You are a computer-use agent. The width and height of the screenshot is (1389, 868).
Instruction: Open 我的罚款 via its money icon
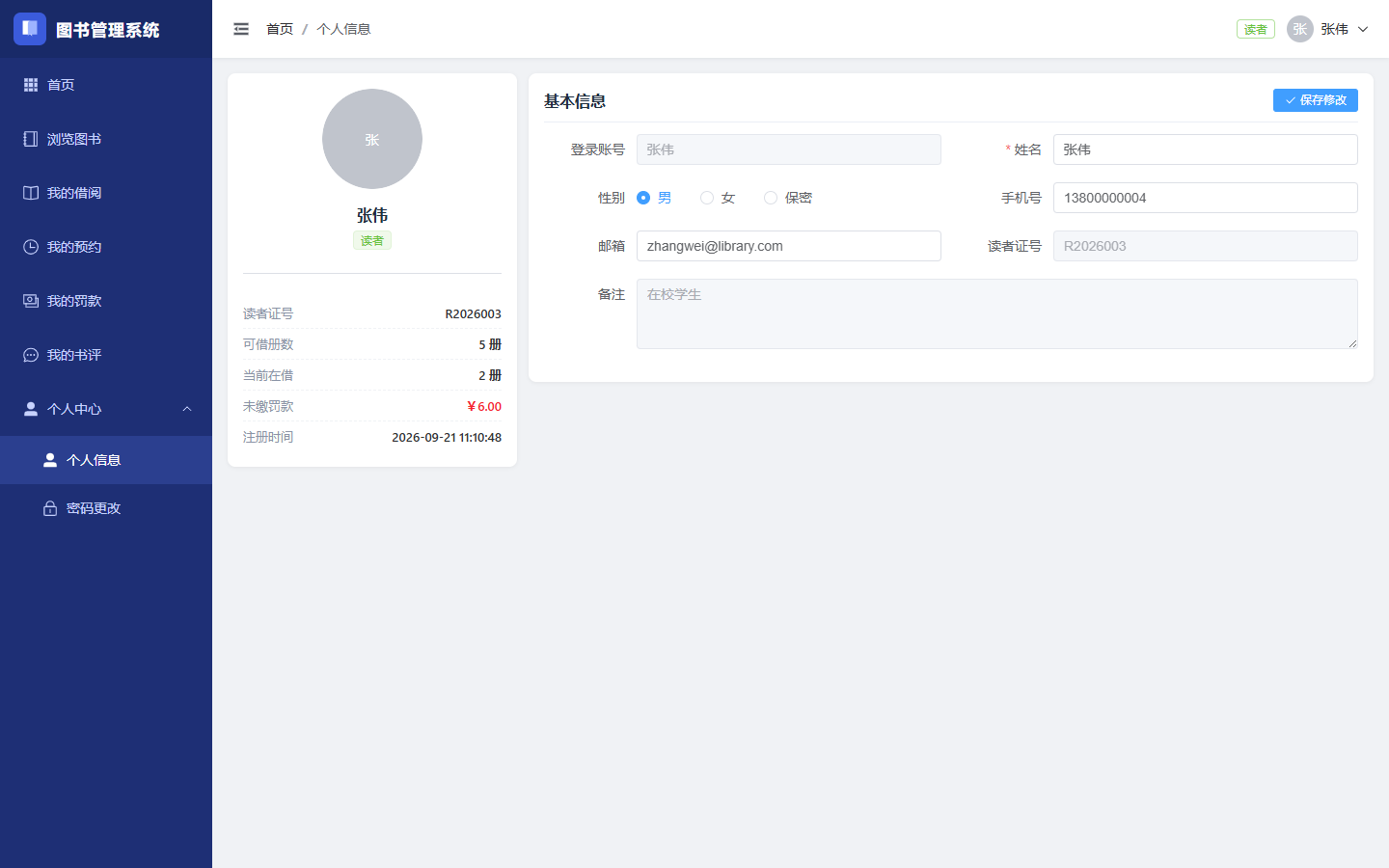click(x=31, y=301)
